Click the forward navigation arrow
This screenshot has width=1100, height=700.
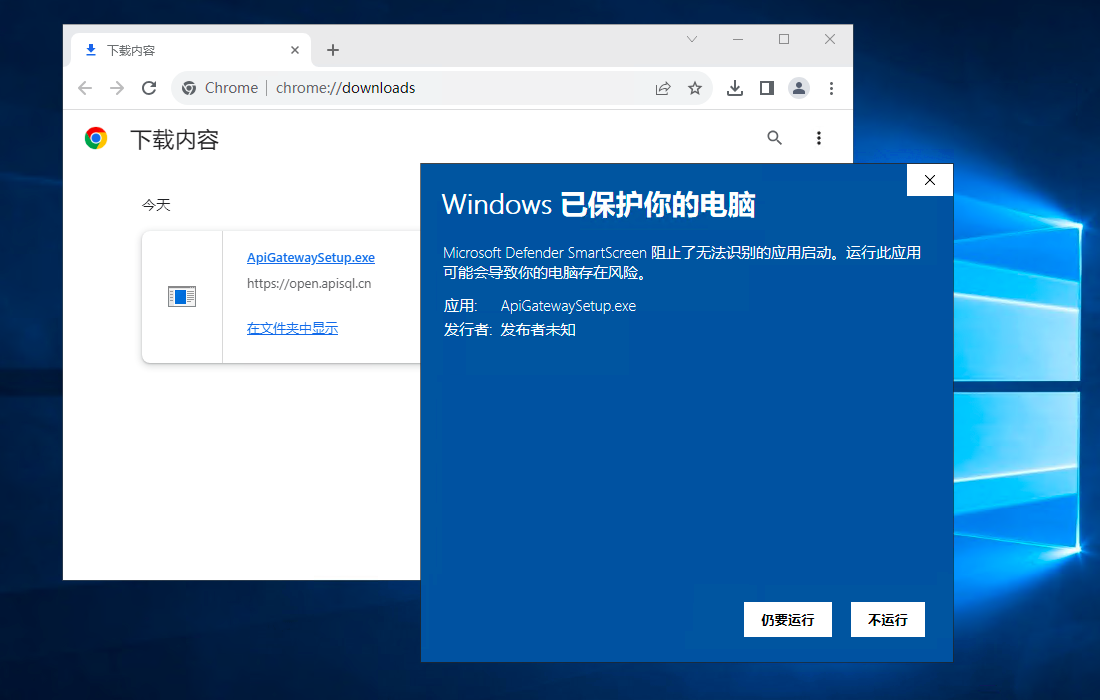coord(117,88)
